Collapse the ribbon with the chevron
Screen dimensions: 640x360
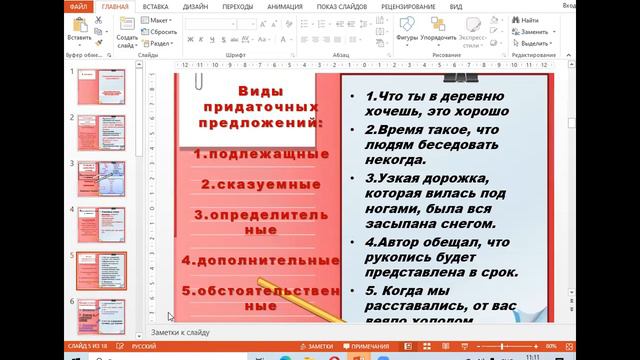coord(569,55)
